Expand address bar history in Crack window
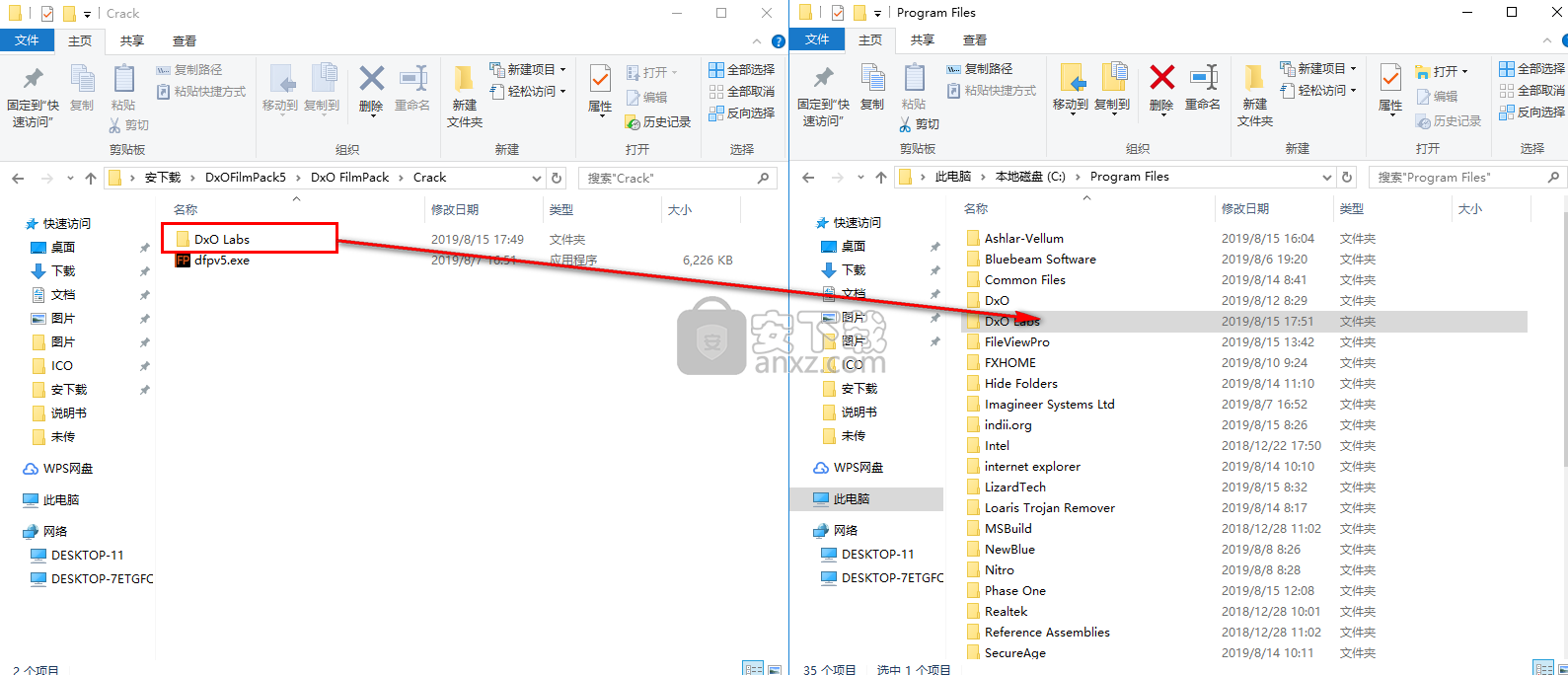 click(x=537, y=179)
